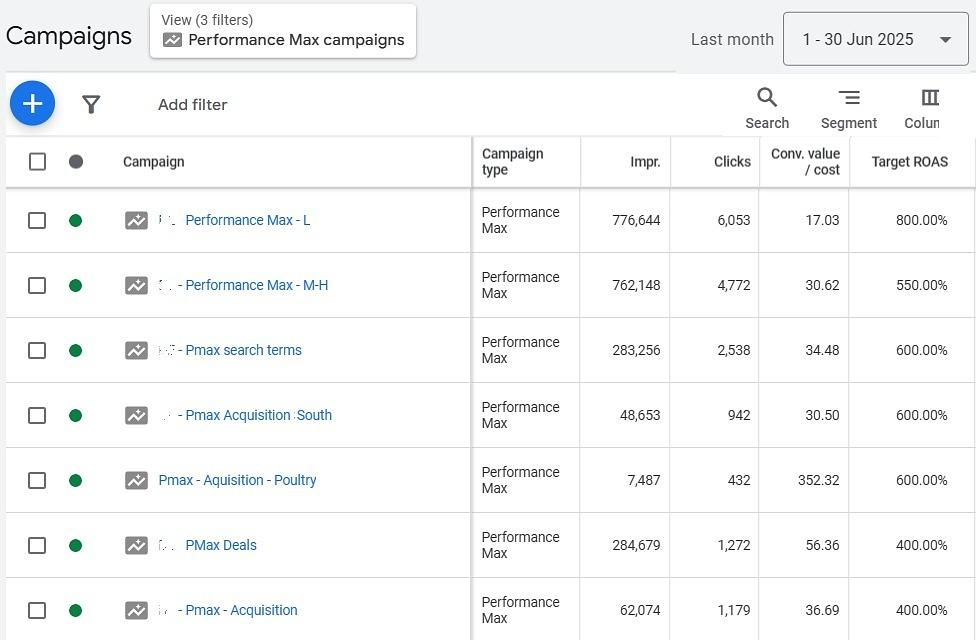Click the Add filter field
The height and width of the screenshot is (640, 976).
[x=193, y=105]
